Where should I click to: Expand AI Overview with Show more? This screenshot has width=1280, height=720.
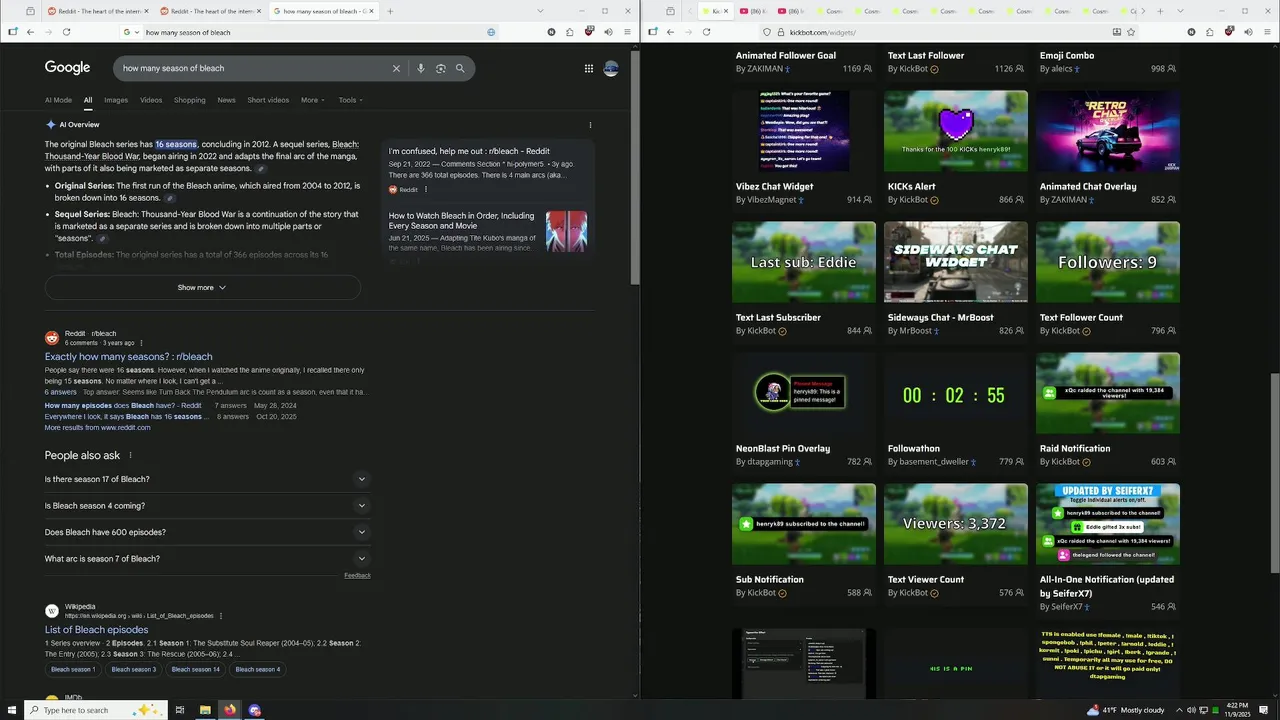(202, 287)
